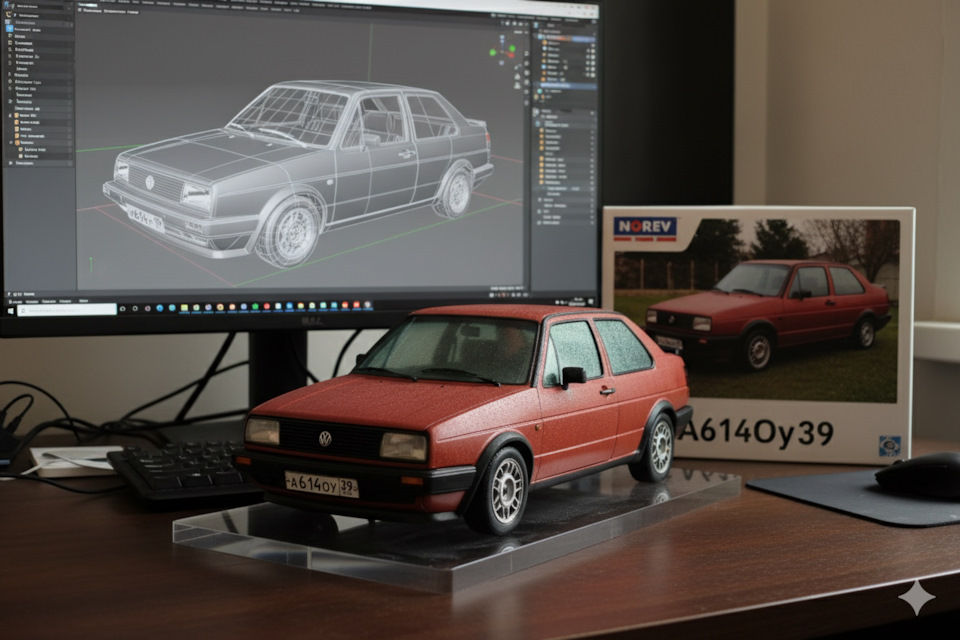Click the taskbar search box

67,310
